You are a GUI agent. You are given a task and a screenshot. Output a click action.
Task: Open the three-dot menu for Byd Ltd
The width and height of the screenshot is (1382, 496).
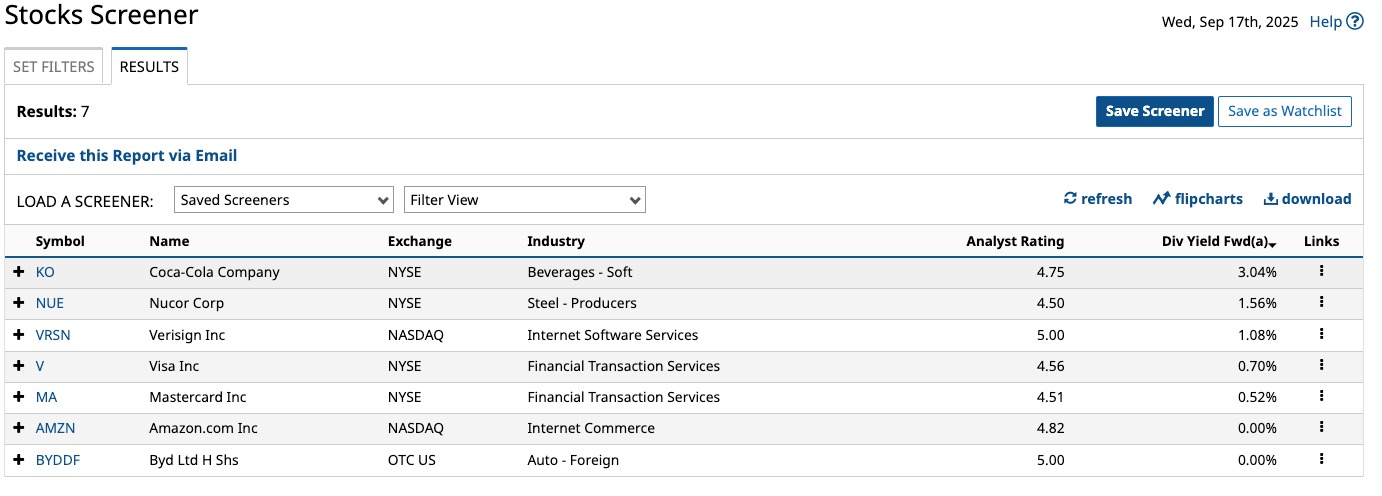pyautogui.click(x=1321, y=459)
